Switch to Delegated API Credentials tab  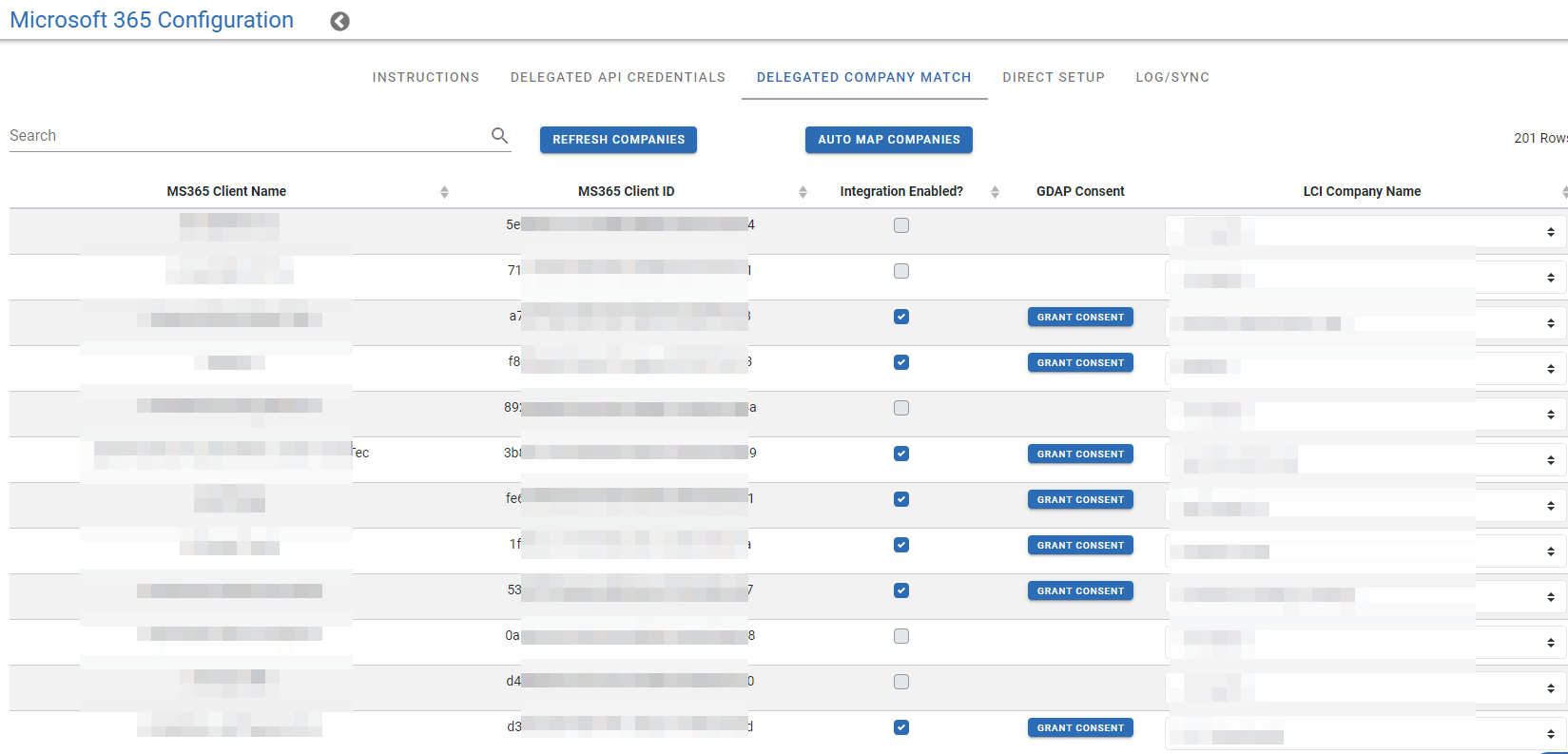pos(618,77)
